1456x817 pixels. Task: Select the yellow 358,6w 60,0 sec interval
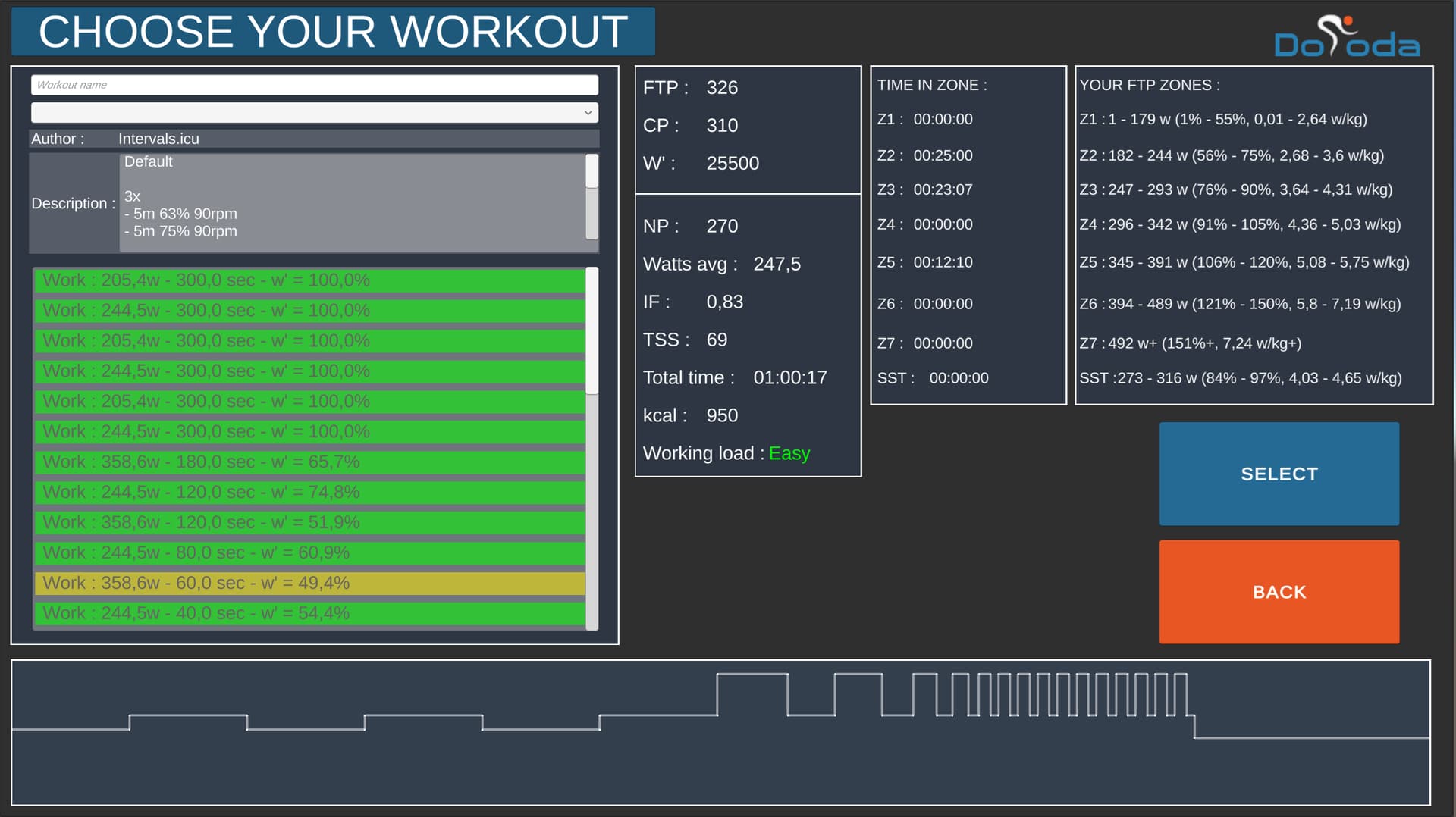point(309,584)
